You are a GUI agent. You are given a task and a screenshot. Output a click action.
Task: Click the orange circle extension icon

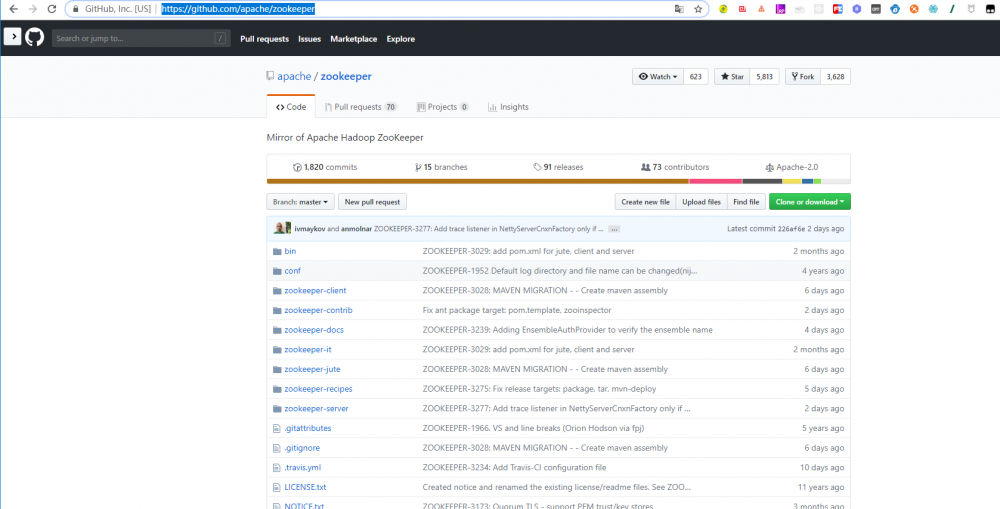914,10
